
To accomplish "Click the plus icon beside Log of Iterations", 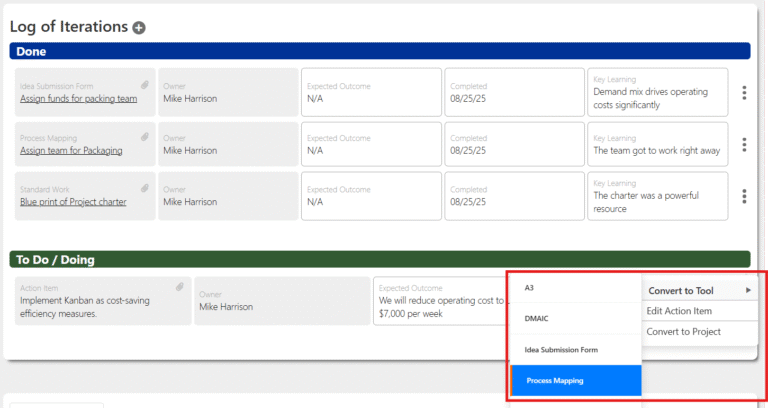I will (139, 28).
